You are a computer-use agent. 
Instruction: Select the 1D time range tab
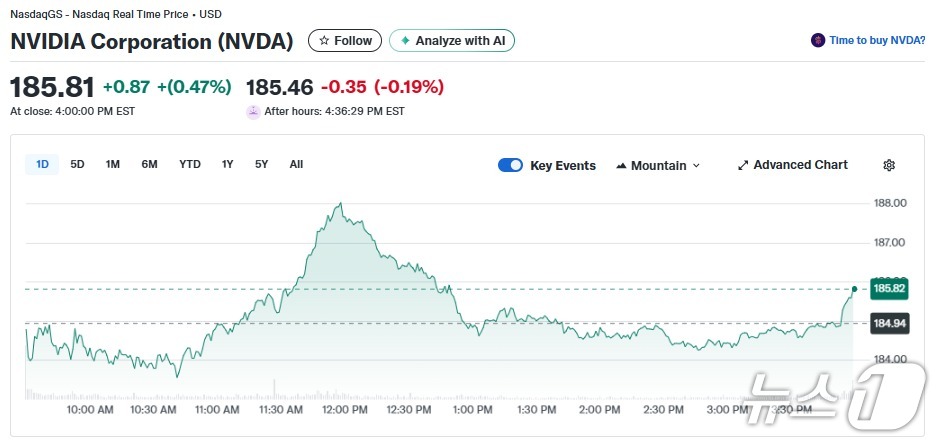[42, 164]
